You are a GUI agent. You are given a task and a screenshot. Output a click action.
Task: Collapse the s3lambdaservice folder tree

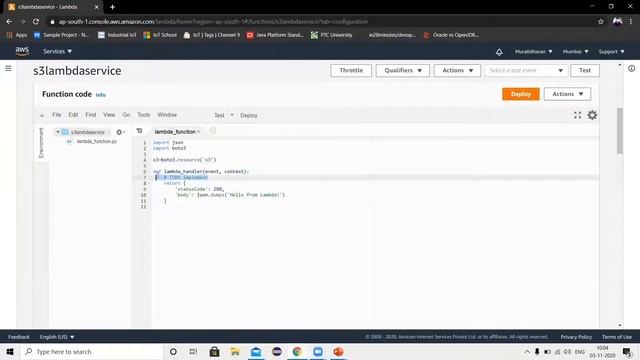click(58, 132)
